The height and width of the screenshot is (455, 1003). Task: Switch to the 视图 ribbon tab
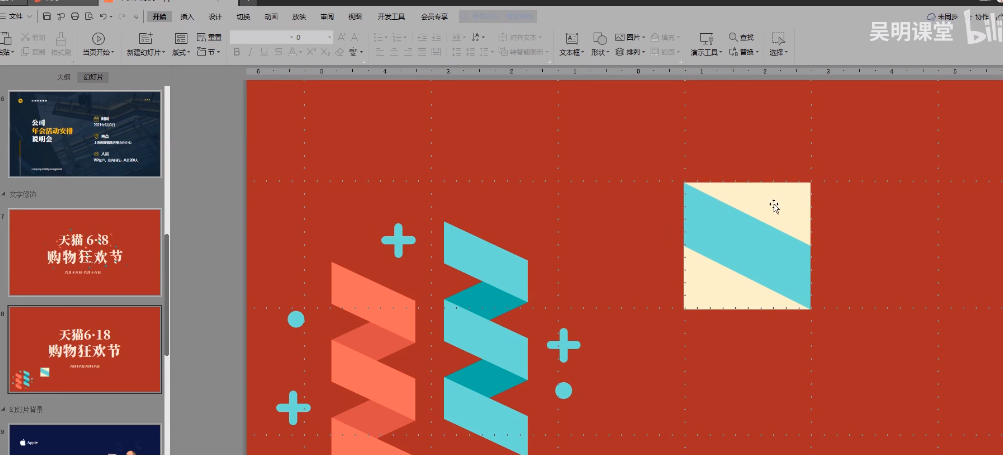(354, 17)
